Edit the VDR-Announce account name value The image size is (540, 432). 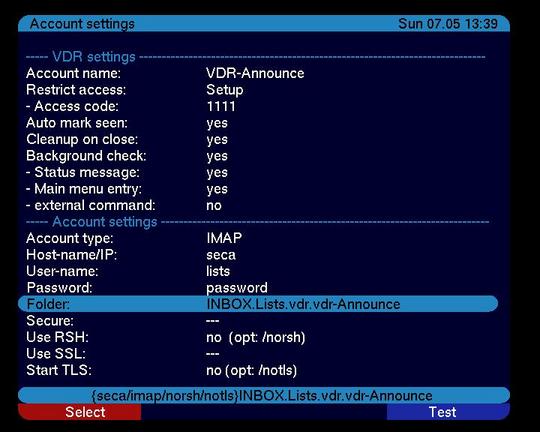click(x=255, y=73)
